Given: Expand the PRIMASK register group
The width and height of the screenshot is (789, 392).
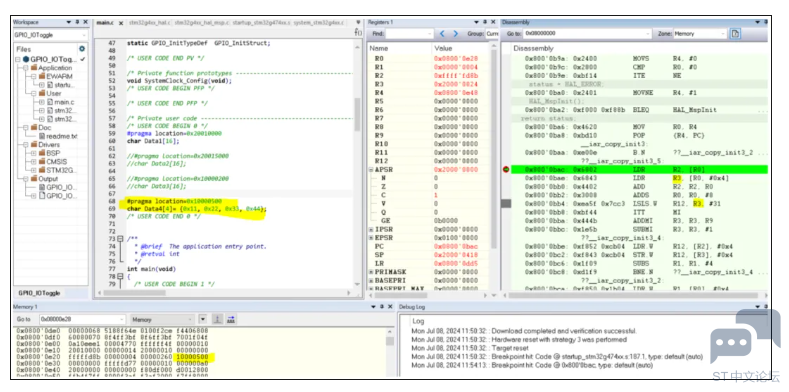Looking at the screenshot, I should 371,272.
